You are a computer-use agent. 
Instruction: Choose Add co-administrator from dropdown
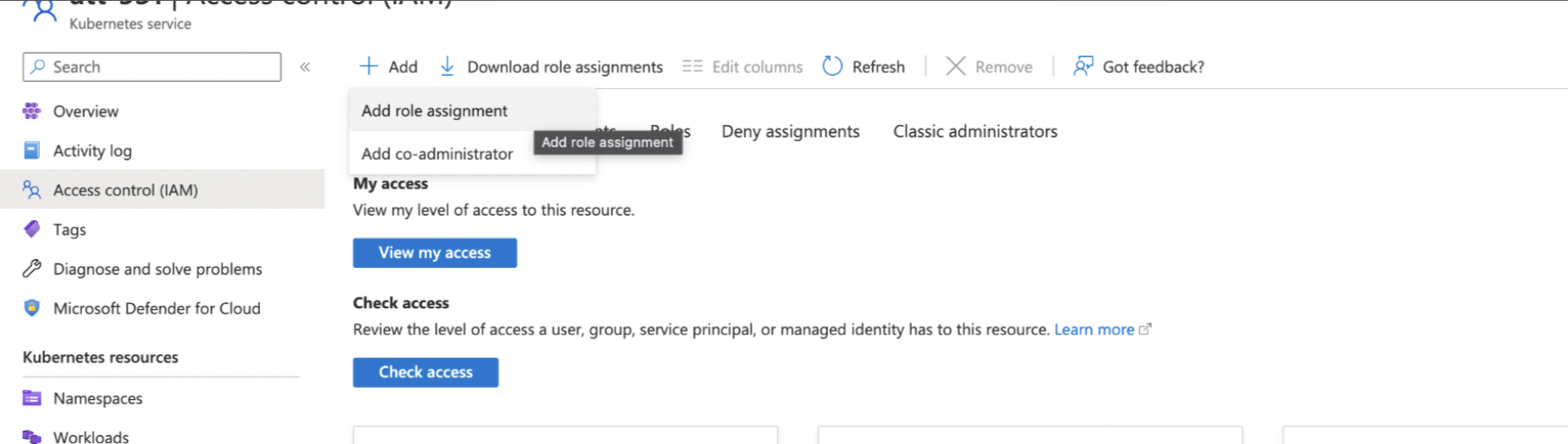click(x=473, y=154)
